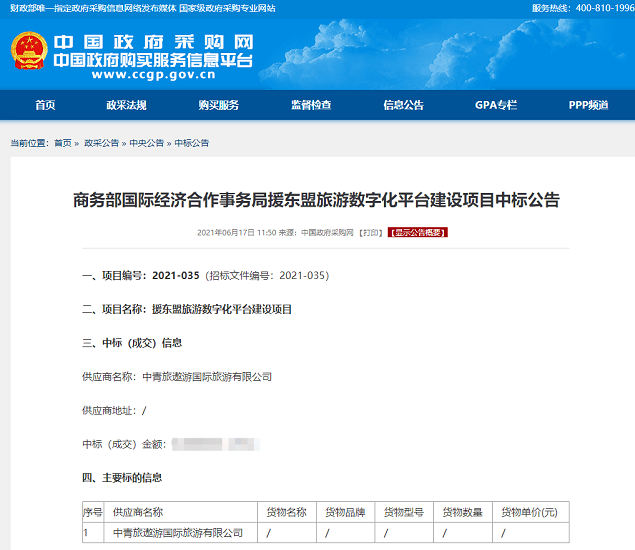Viewport: 635px width, 550px height.
Task: Open the GPA专栏 navigation tab
Action: tap(496, 105)
